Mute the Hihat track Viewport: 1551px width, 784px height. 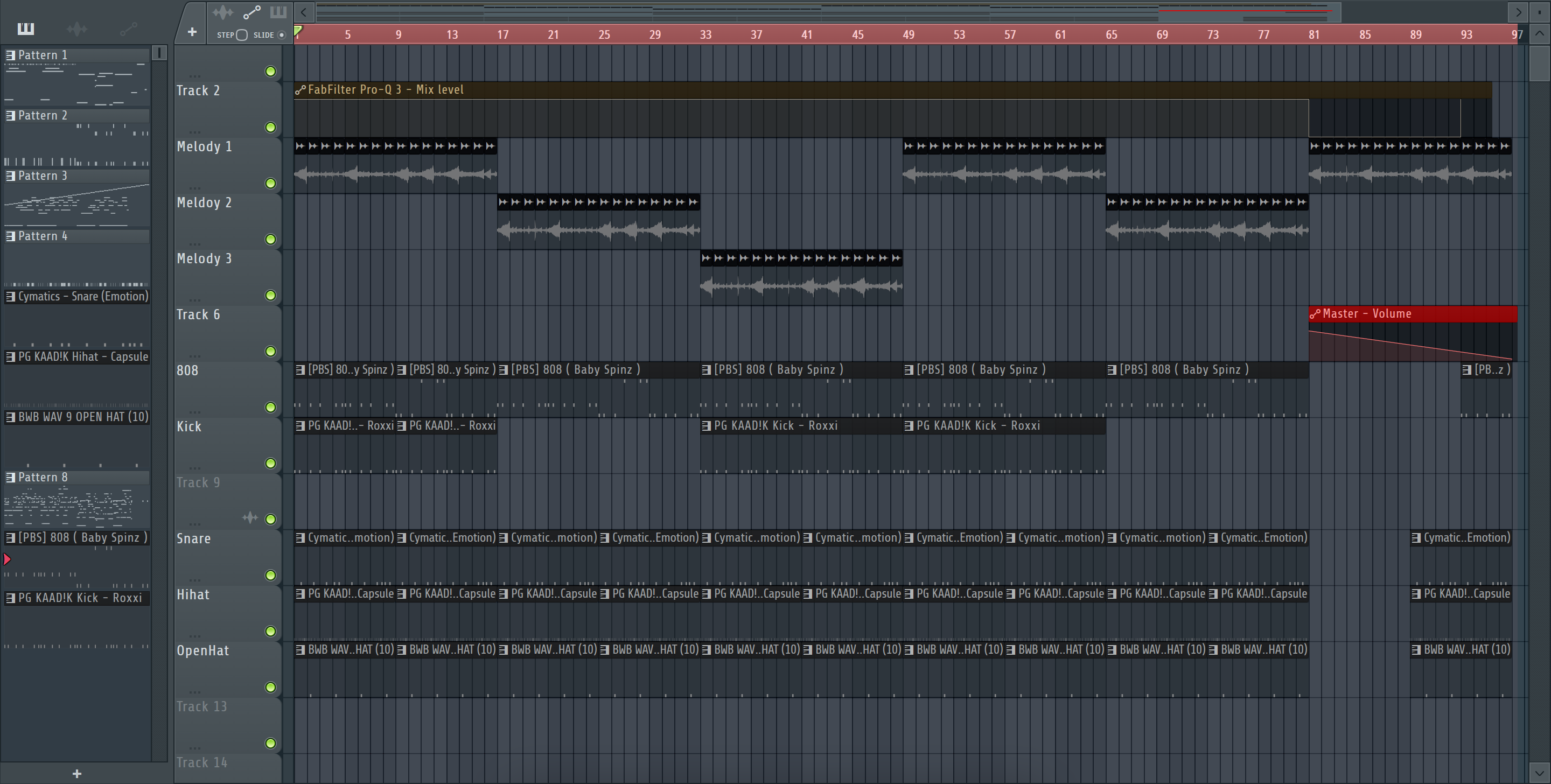[x=270, y=631]
